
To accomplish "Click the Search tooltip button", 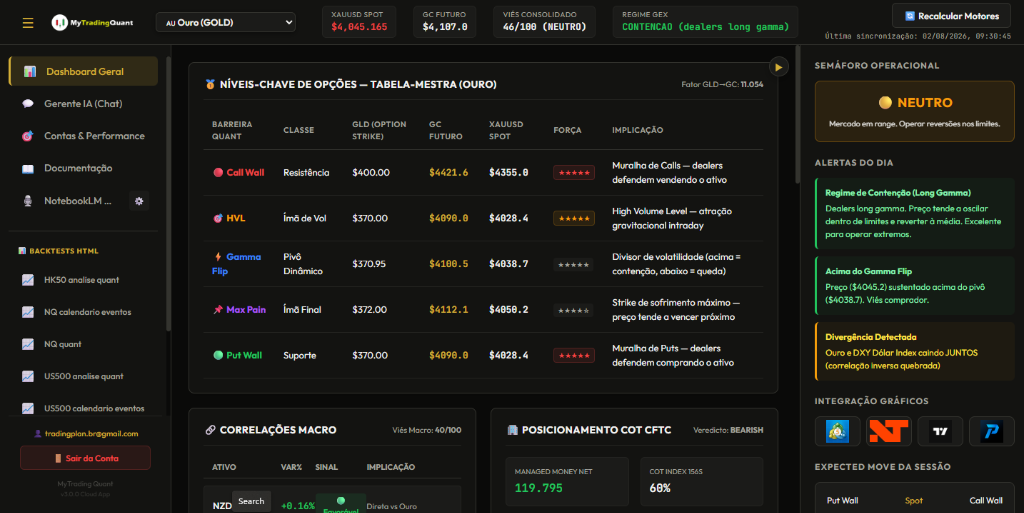I will (x=251, y=501).
